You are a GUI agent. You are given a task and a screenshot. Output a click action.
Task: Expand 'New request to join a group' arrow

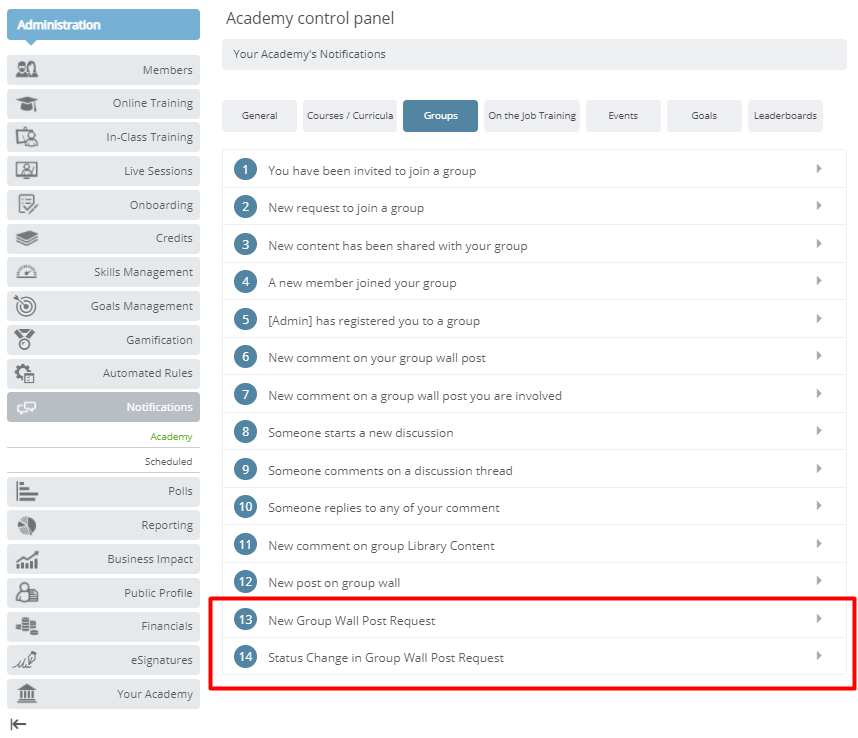(x=819, y=206)
